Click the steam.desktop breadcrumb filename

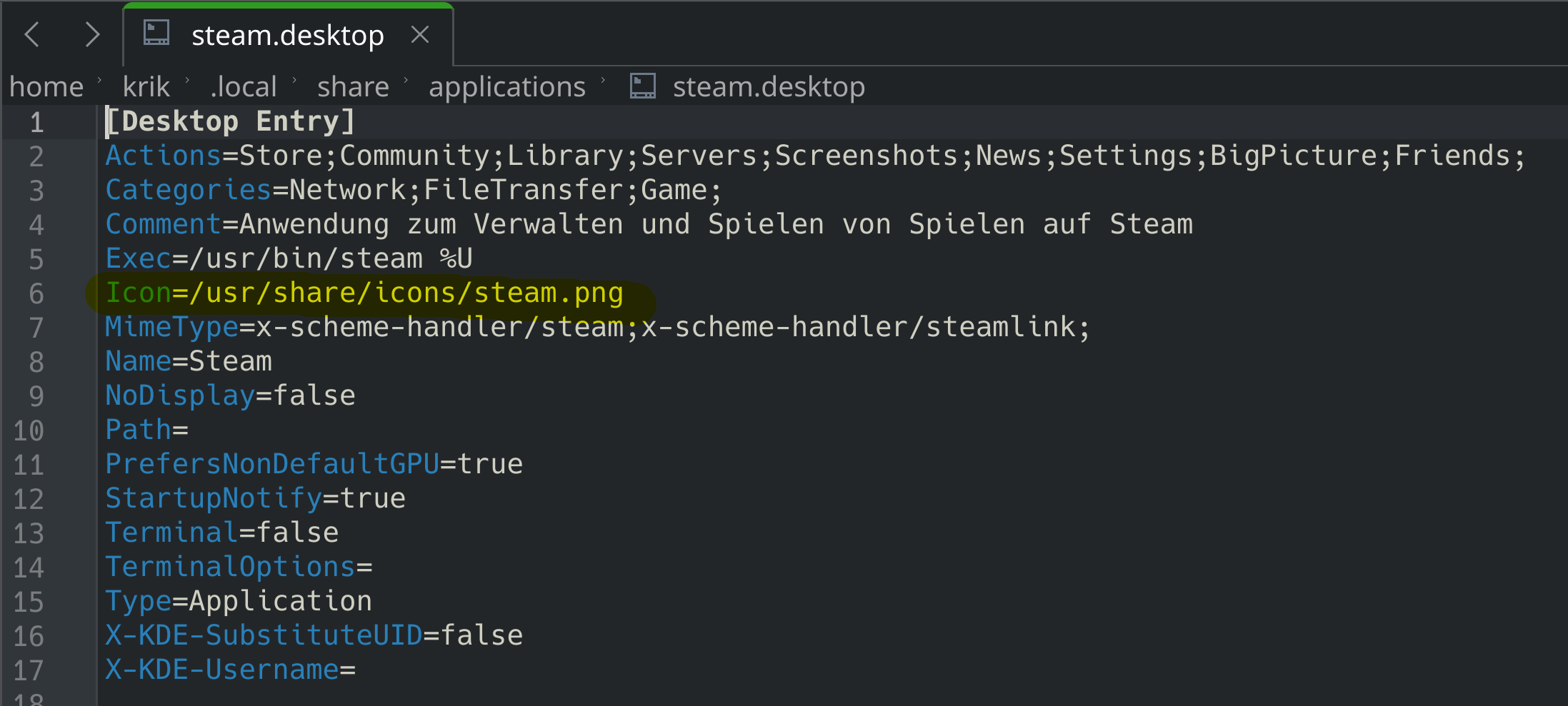click(769, 87)
